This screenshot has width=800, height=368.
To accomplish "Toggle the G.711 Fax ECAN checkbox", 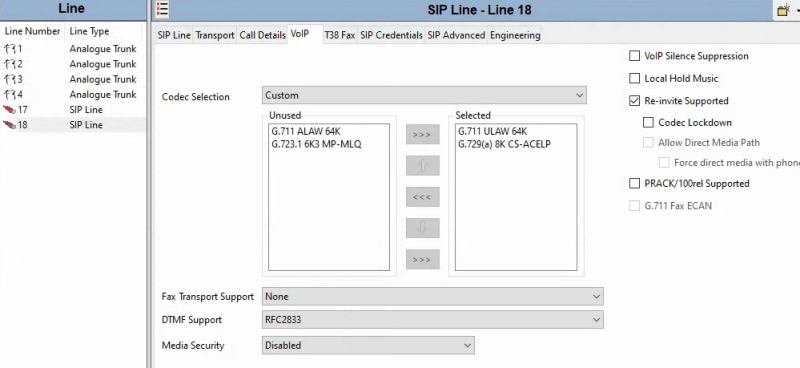I will click(634, 206).
